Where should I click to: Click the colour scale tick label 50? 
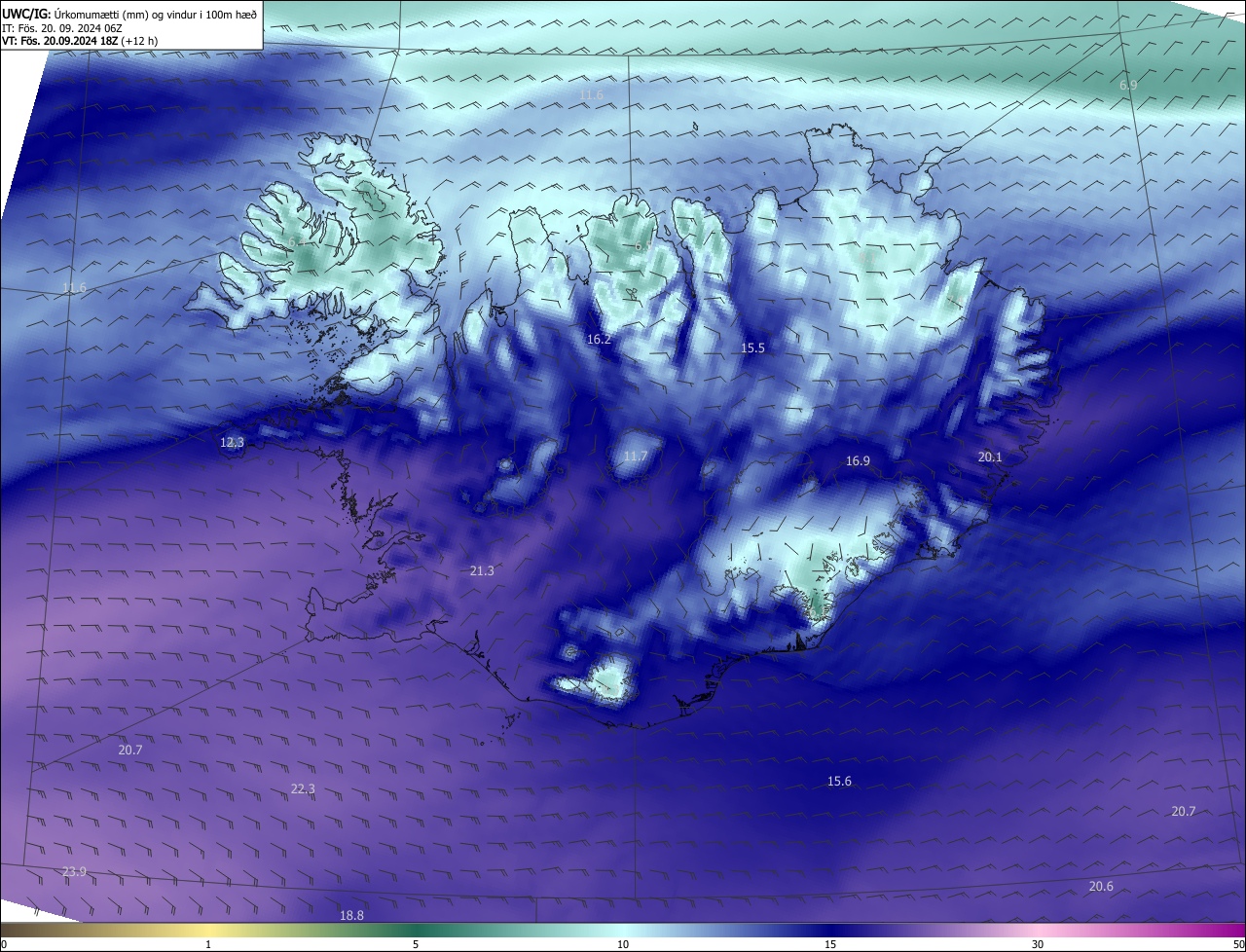pyautogui.click(x=1238, y=944)
